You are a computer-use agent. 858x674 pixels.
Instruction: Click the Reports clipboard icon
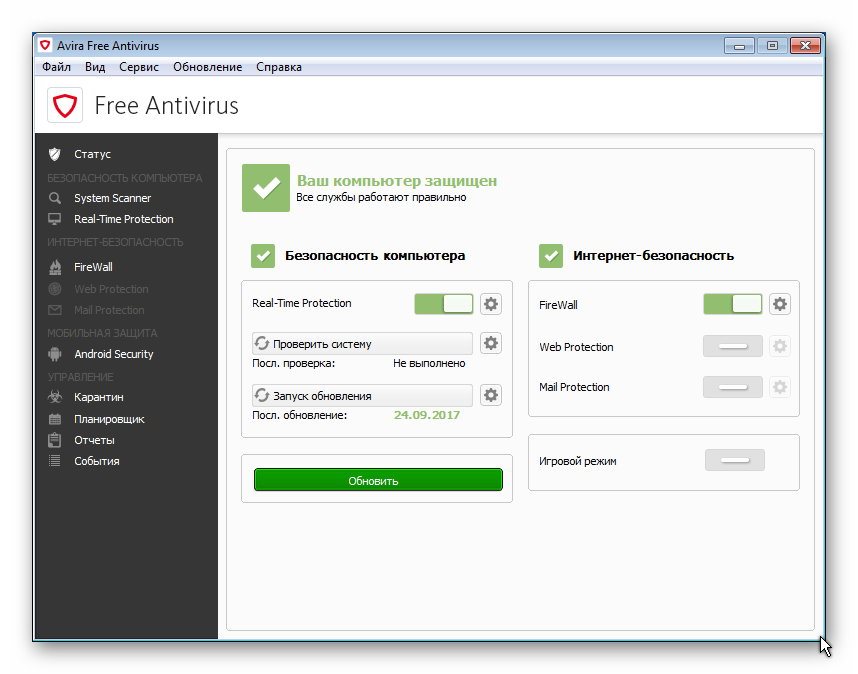pyautogui.click(x=55, y=440)
